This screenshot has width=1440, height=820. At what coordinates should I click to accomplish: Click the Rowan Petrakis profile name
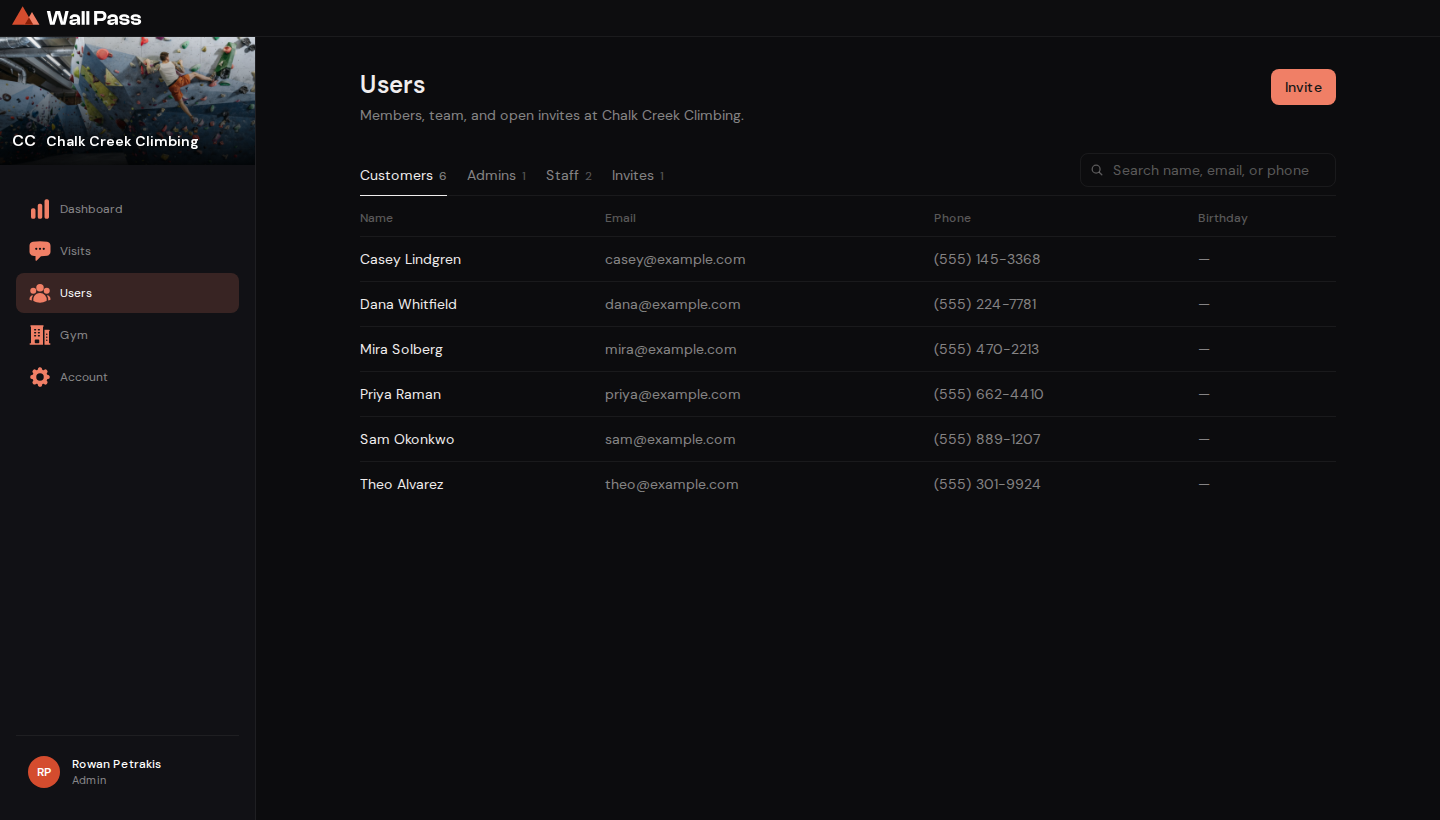pyautogui.click(x=116, y=764)
